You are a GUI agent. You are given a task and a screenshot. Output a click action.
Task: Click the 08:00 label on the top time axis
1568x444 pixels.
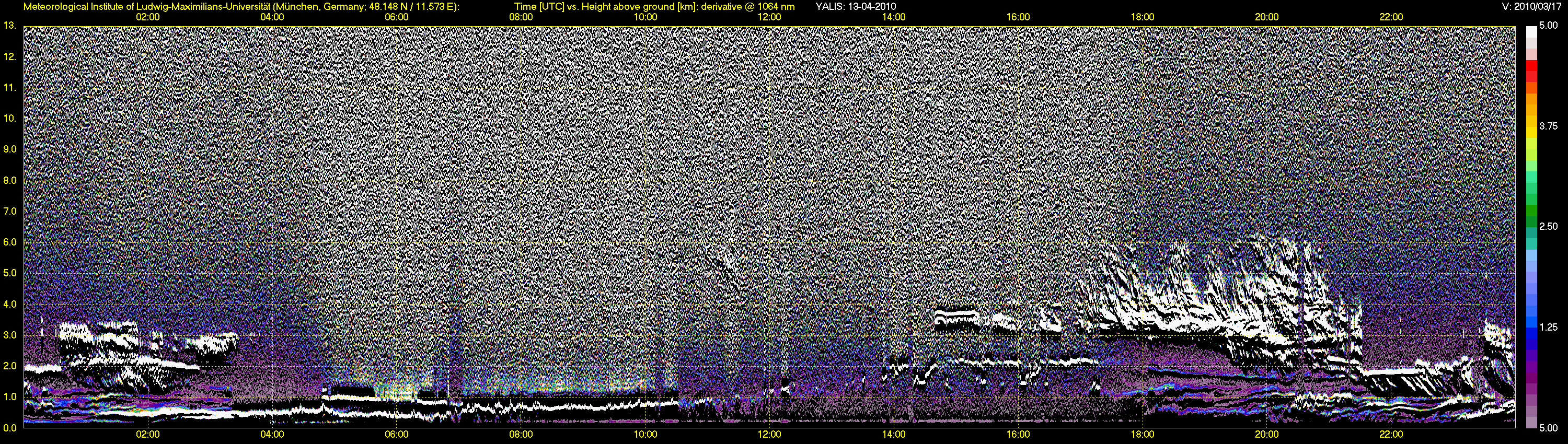point(521,17)
